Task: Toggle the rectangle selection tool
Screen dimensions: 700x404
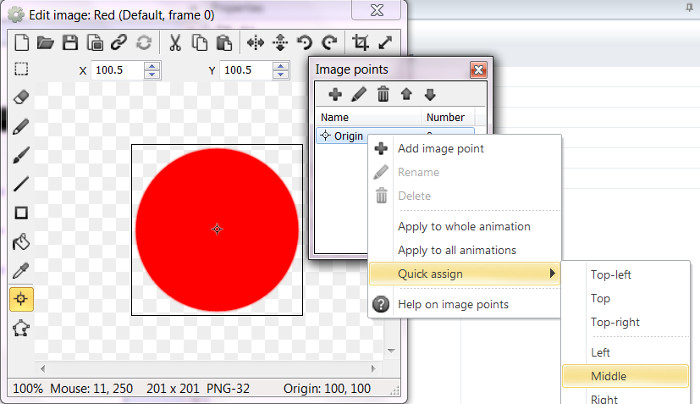Action: (x=21, y=70)
